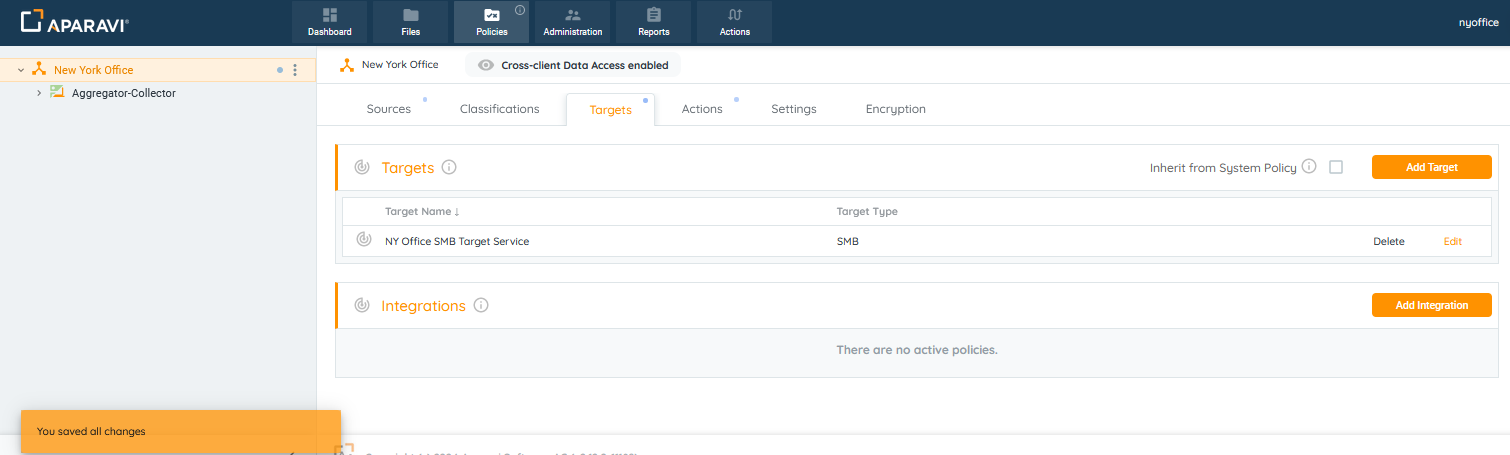The height and width of the screenshot is (455, 1510).
Task: Switch to the Encryption tab
Action: pyautogui.click(x=895, y=109)
